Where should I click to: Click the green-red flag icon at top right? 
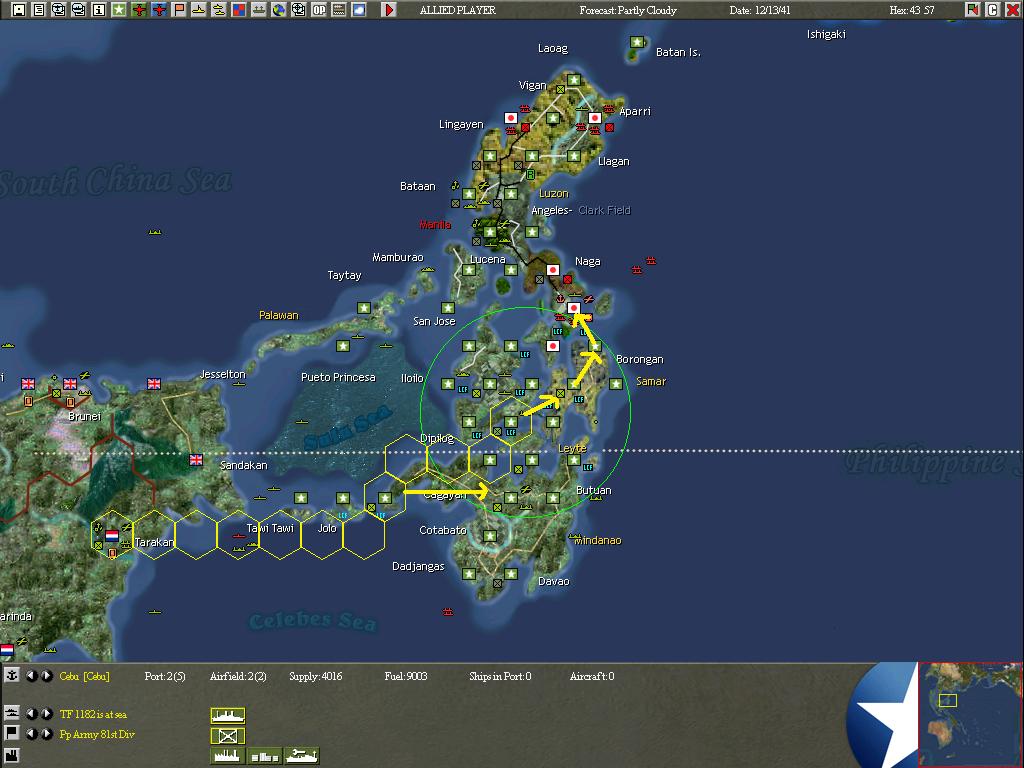point(972,10)
